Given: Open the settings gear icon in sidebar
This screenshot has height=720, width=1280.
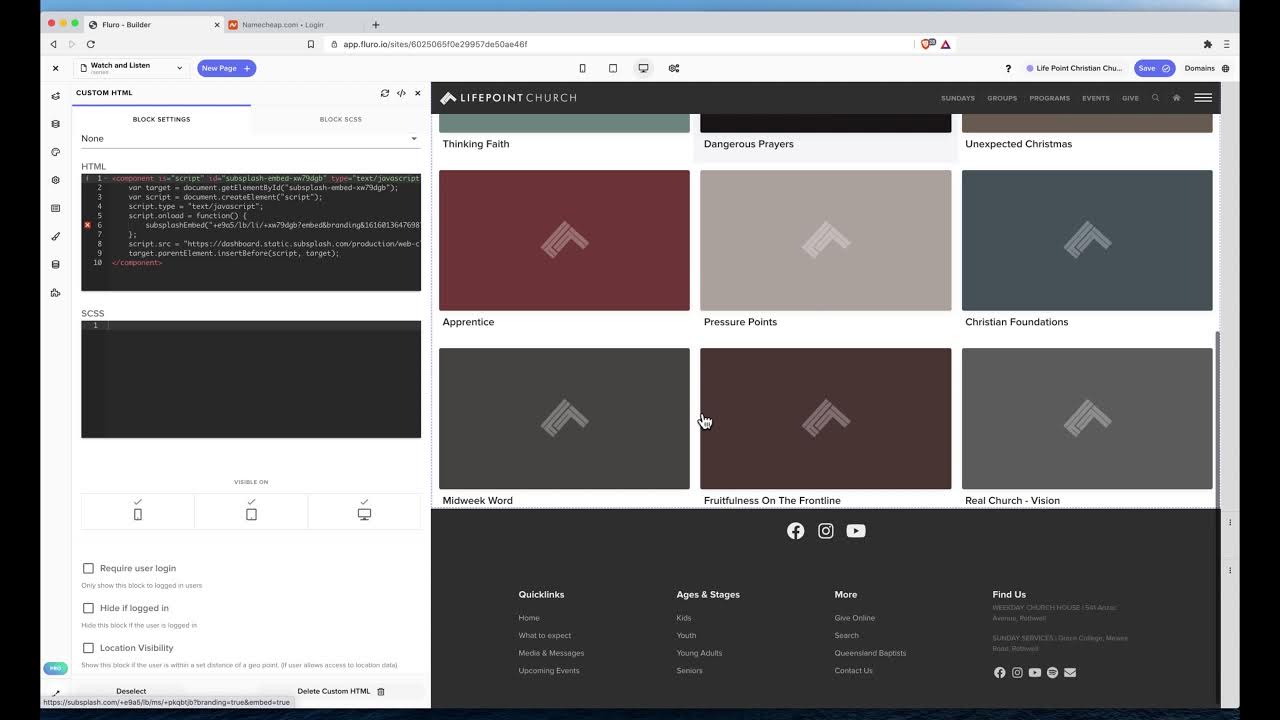Looking at the screenshot, I should tap(56, 180).
